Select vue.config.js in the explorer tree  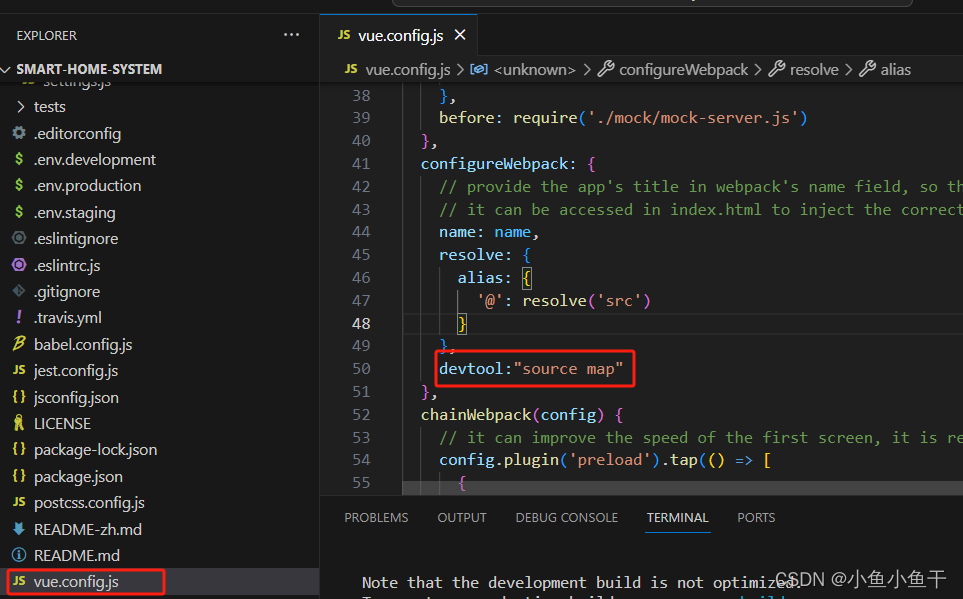click(76, 582)
